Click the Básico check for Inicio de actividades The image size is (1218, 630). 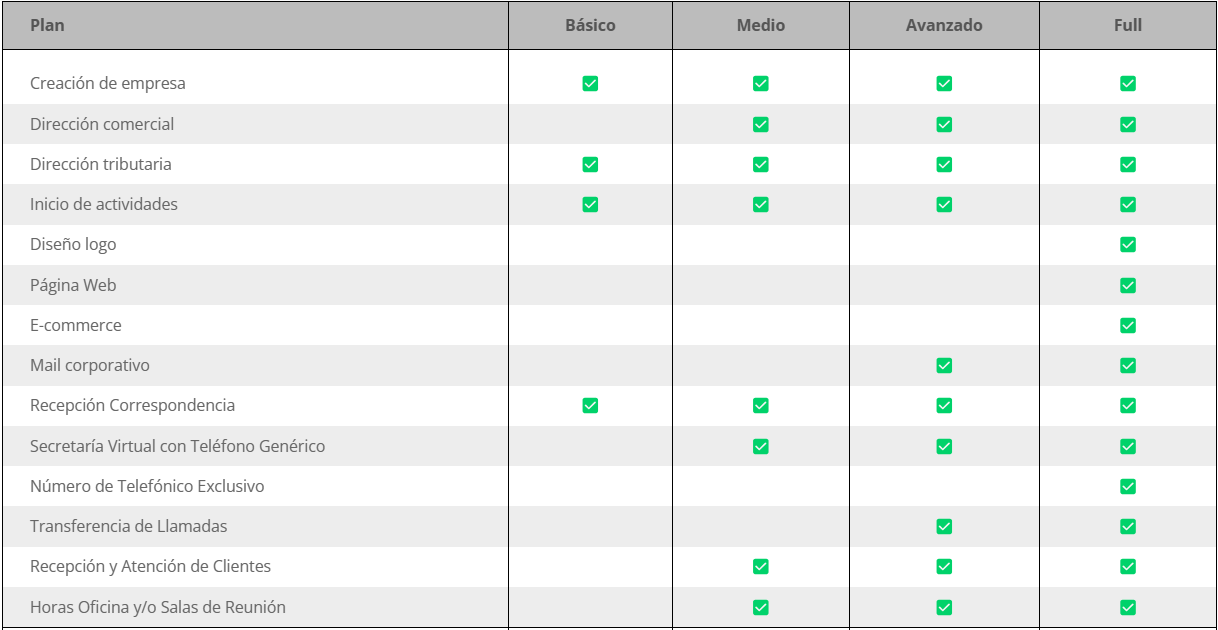[590, 204]
